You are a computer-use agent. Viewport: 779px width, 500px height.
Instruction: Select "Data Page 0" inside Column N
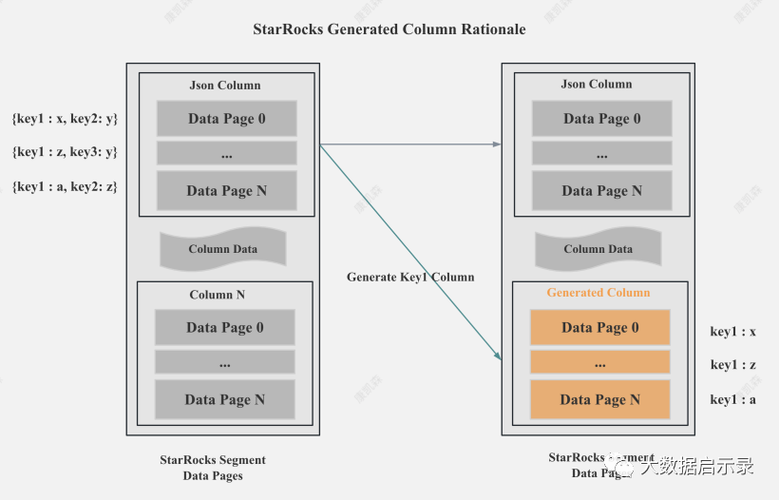pyautogui.click(x=225, y=328)
